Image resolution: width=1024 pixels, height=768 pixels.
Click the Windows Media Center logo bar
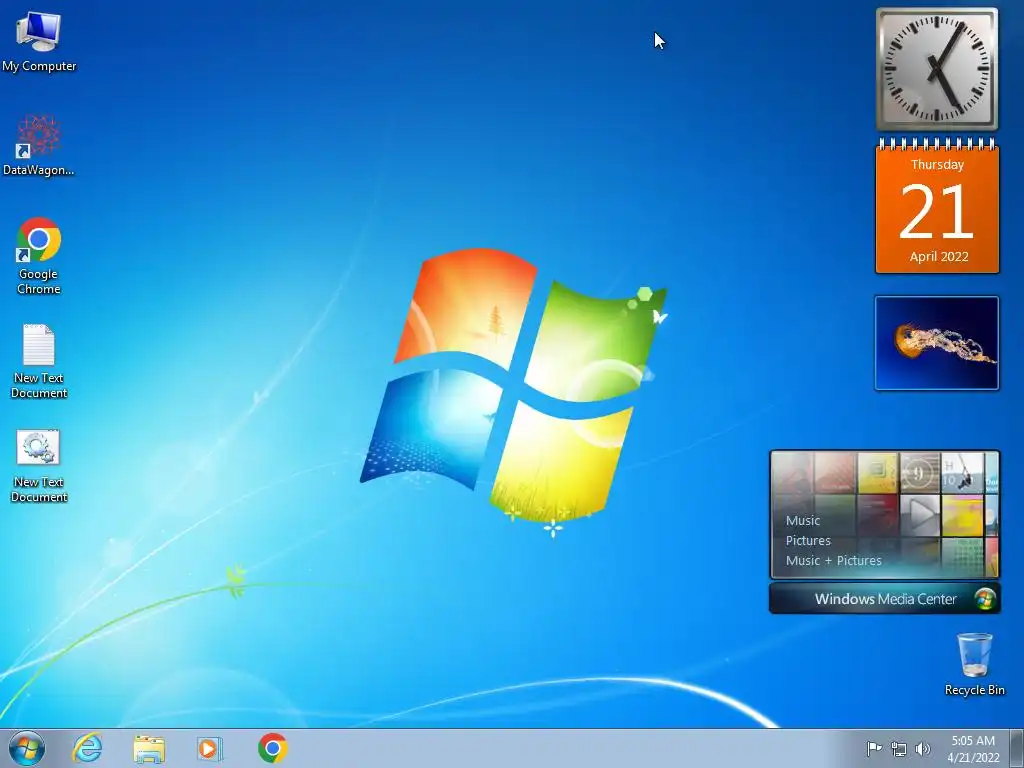885,599
